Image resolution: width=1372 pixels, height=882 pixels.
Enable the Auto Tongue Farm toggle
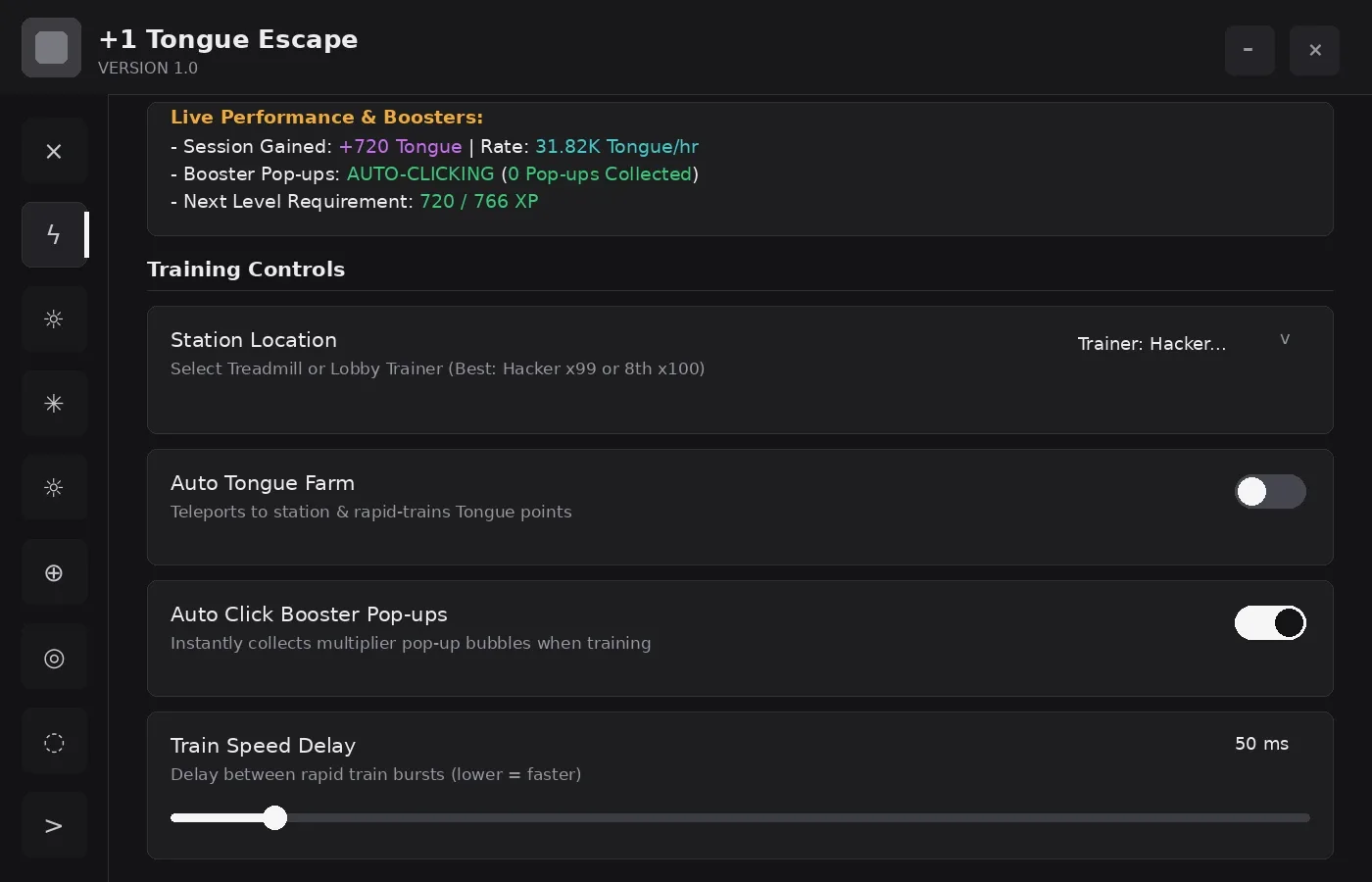[1270, 492]
